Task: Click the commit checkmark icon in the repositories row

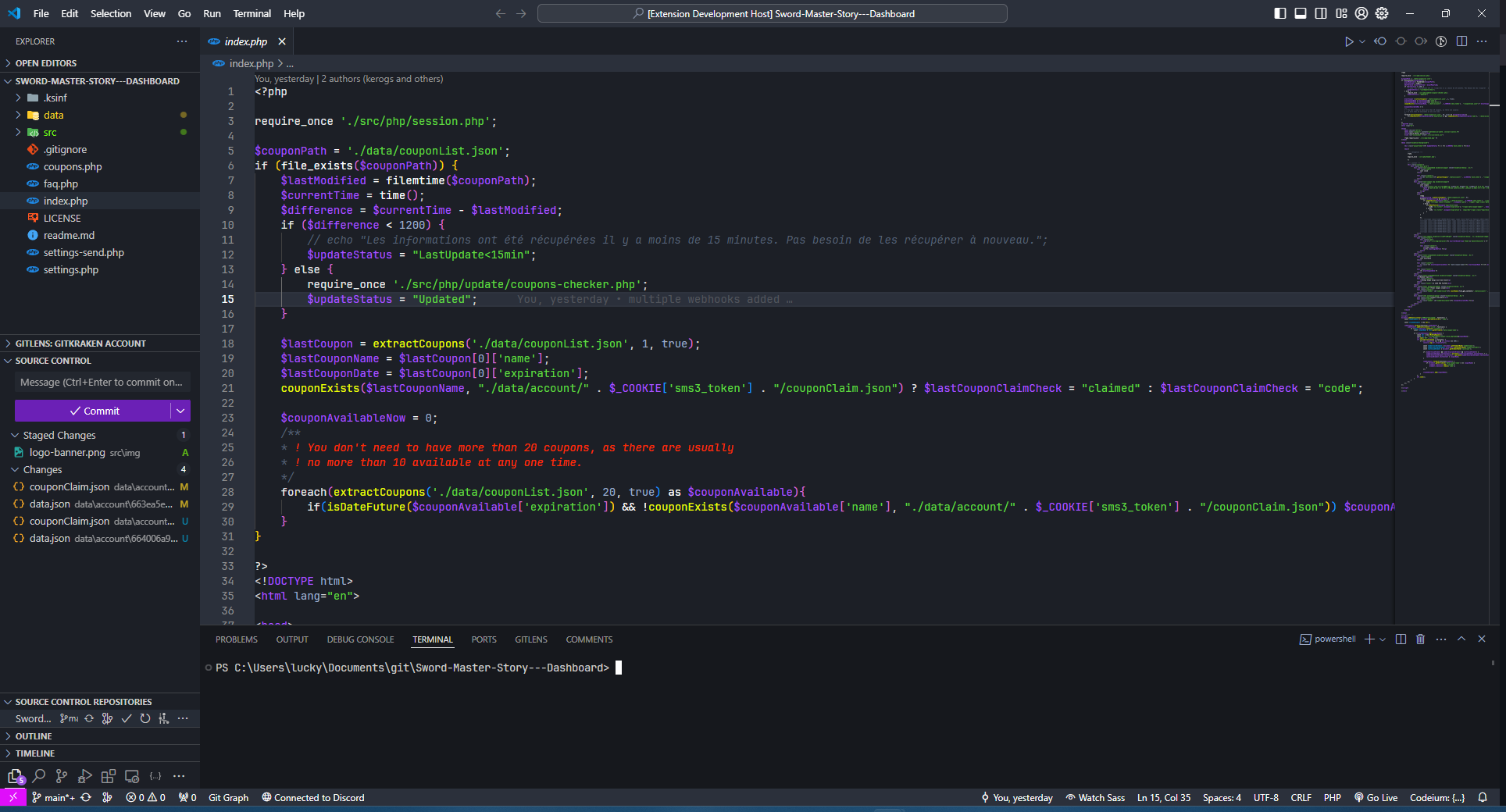Action: pos(127,718)
